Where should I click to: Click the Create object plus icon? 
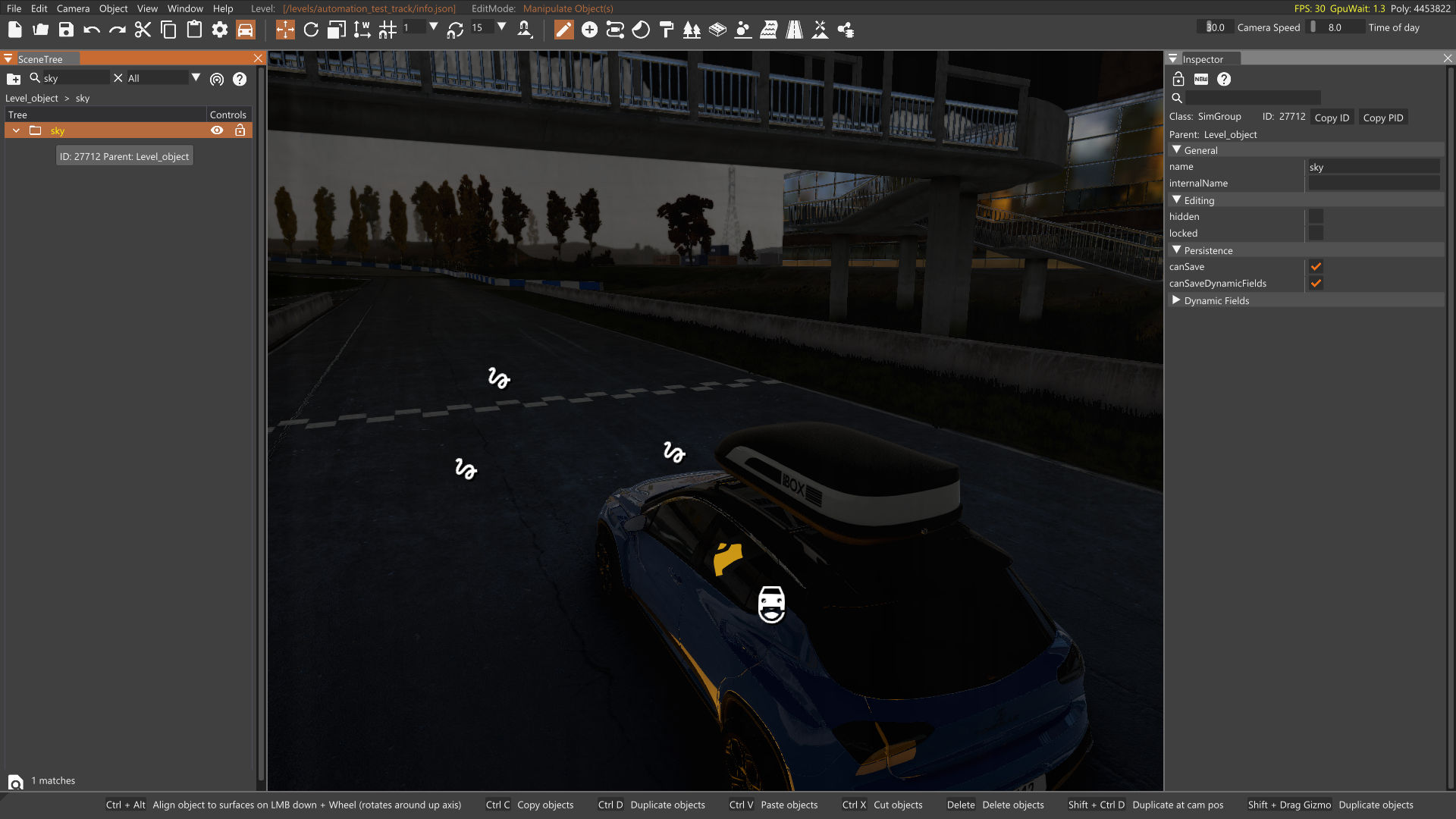click(x=589, y=30)
